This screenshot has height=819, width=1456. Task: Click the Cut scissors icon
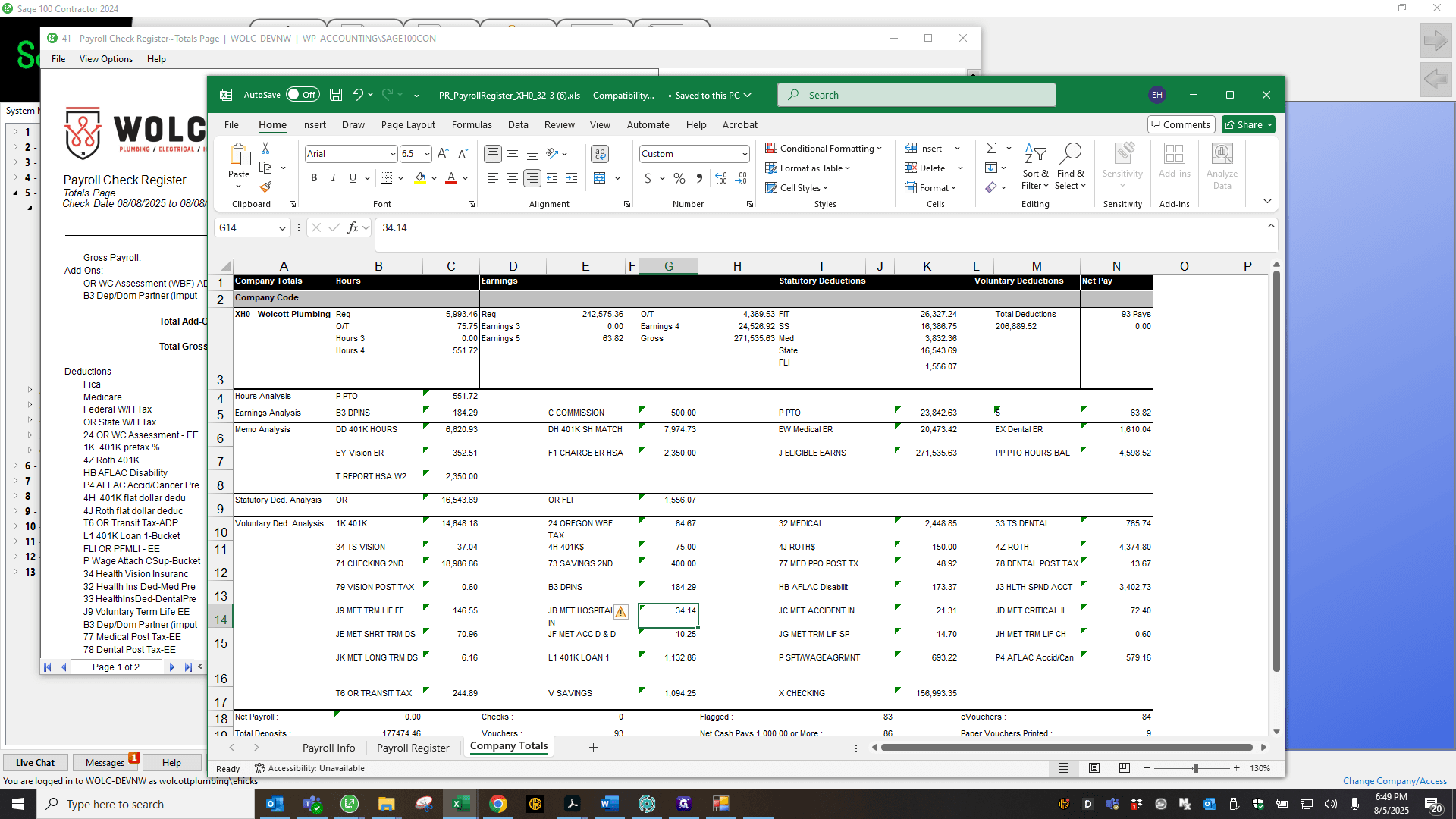(x=265, y=149)
